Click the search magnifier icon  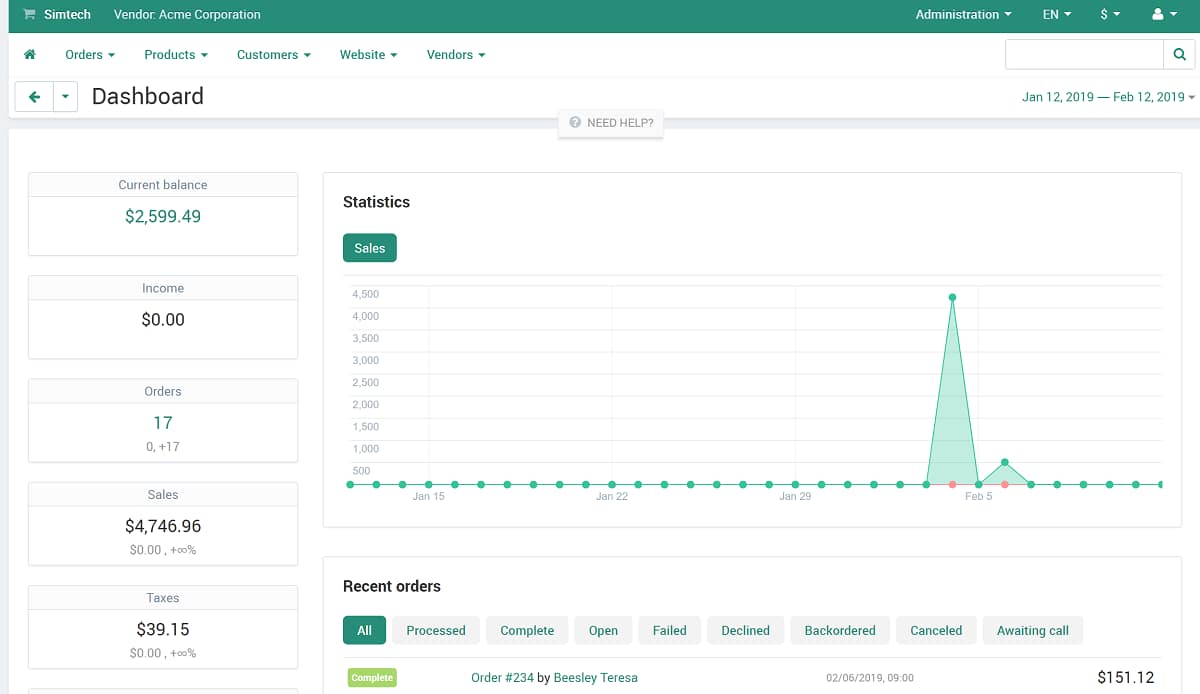click(x=1179, y=54)
